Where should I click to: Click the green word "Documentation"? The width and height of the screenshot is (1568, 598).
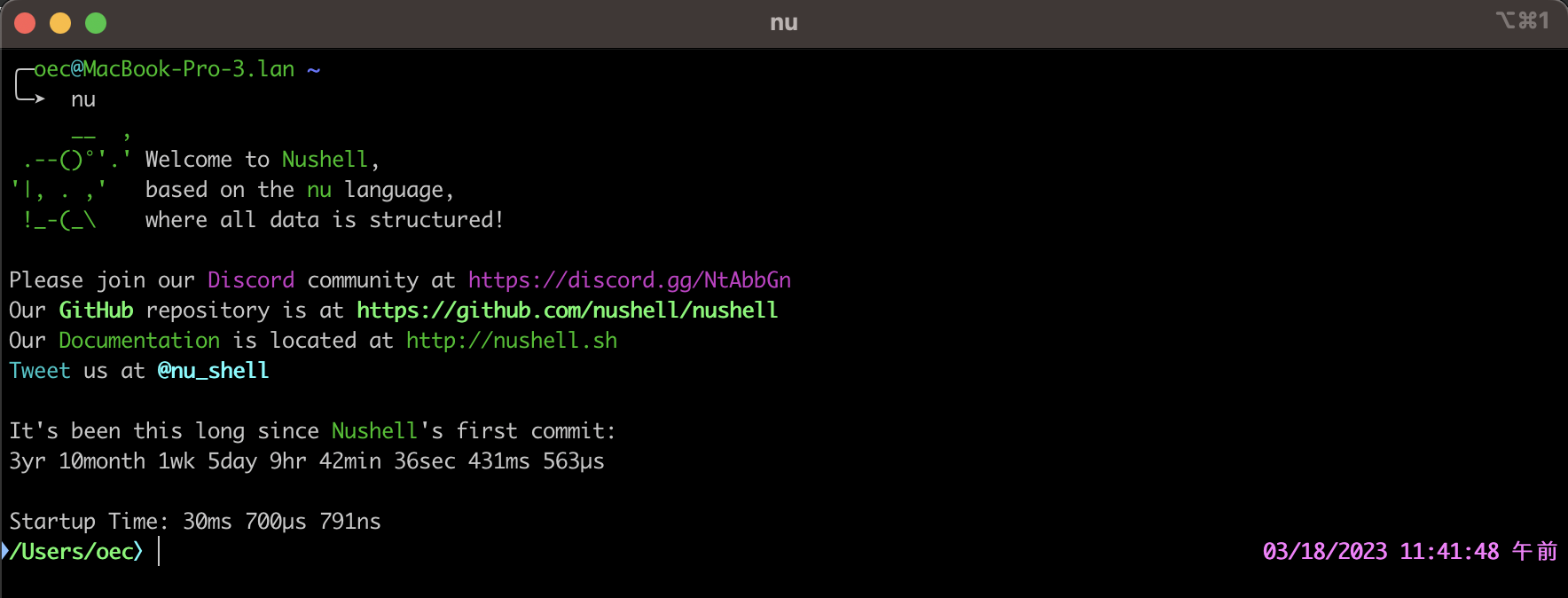139,341
